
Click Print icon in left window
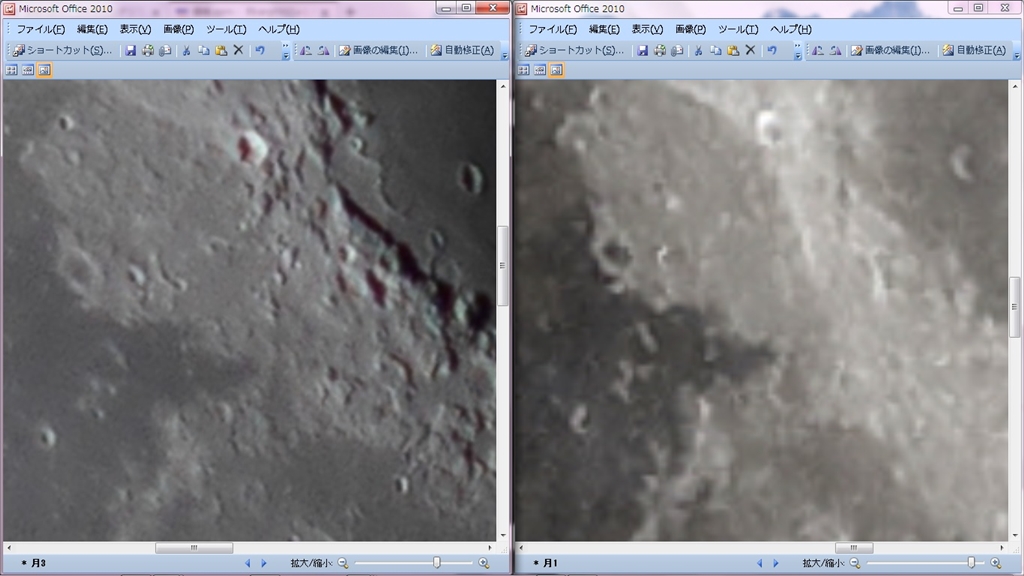click(x=148, y=50)
